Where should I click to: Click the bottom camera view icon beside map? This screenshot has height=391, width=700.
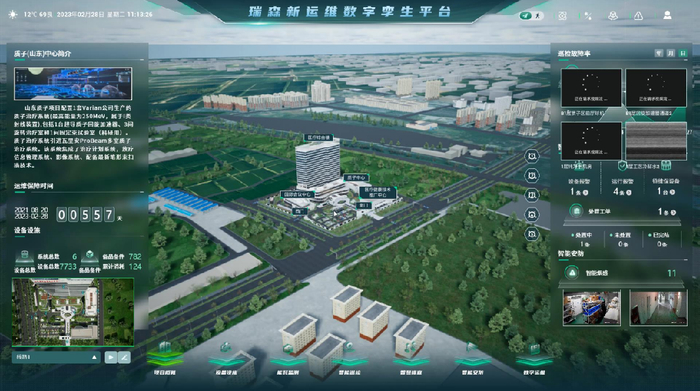point(532,234)
